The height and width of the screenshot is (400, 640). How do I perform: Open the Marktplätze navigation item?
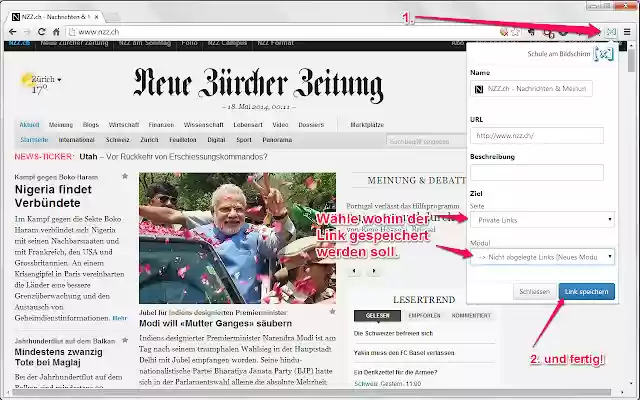367,124
